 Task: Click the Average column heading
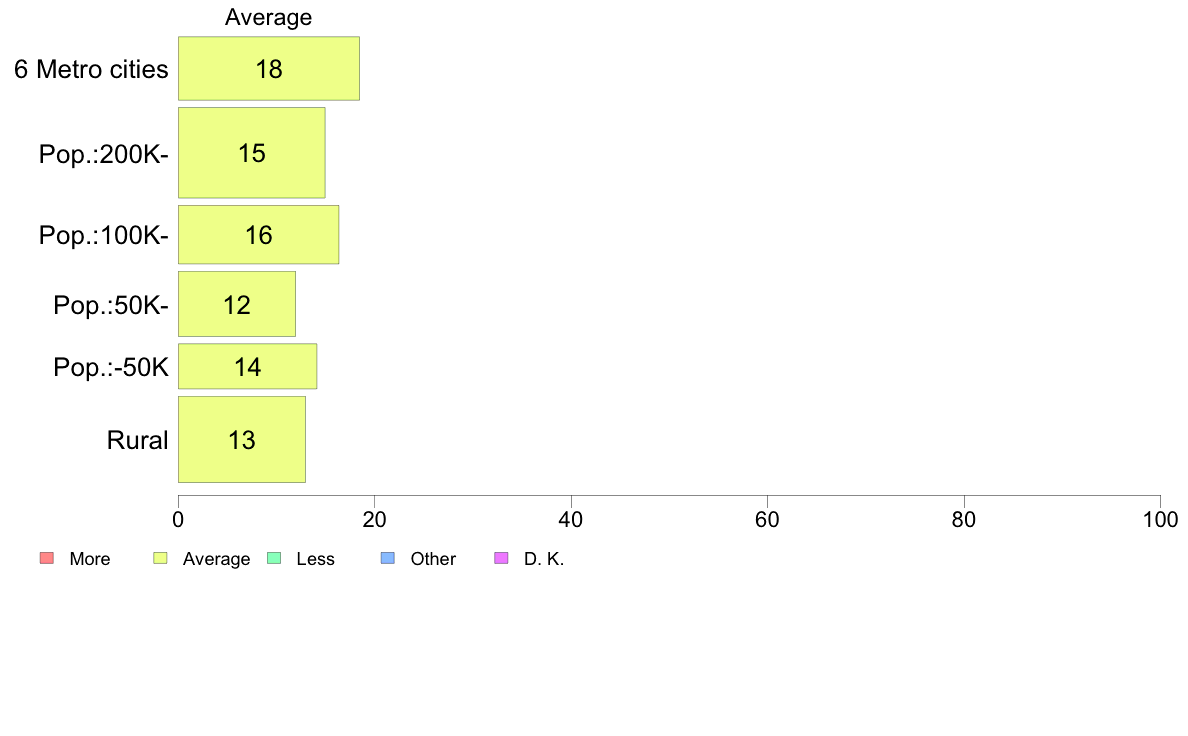click(268, 17)
